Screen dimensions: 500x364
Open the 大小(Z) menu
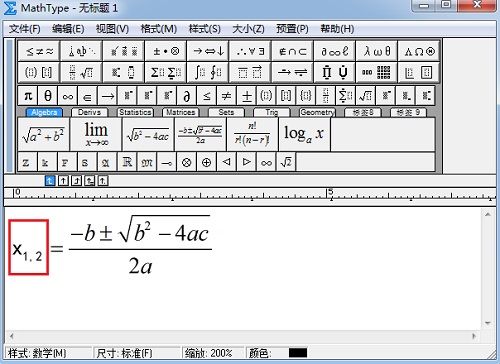coord(249,29)
